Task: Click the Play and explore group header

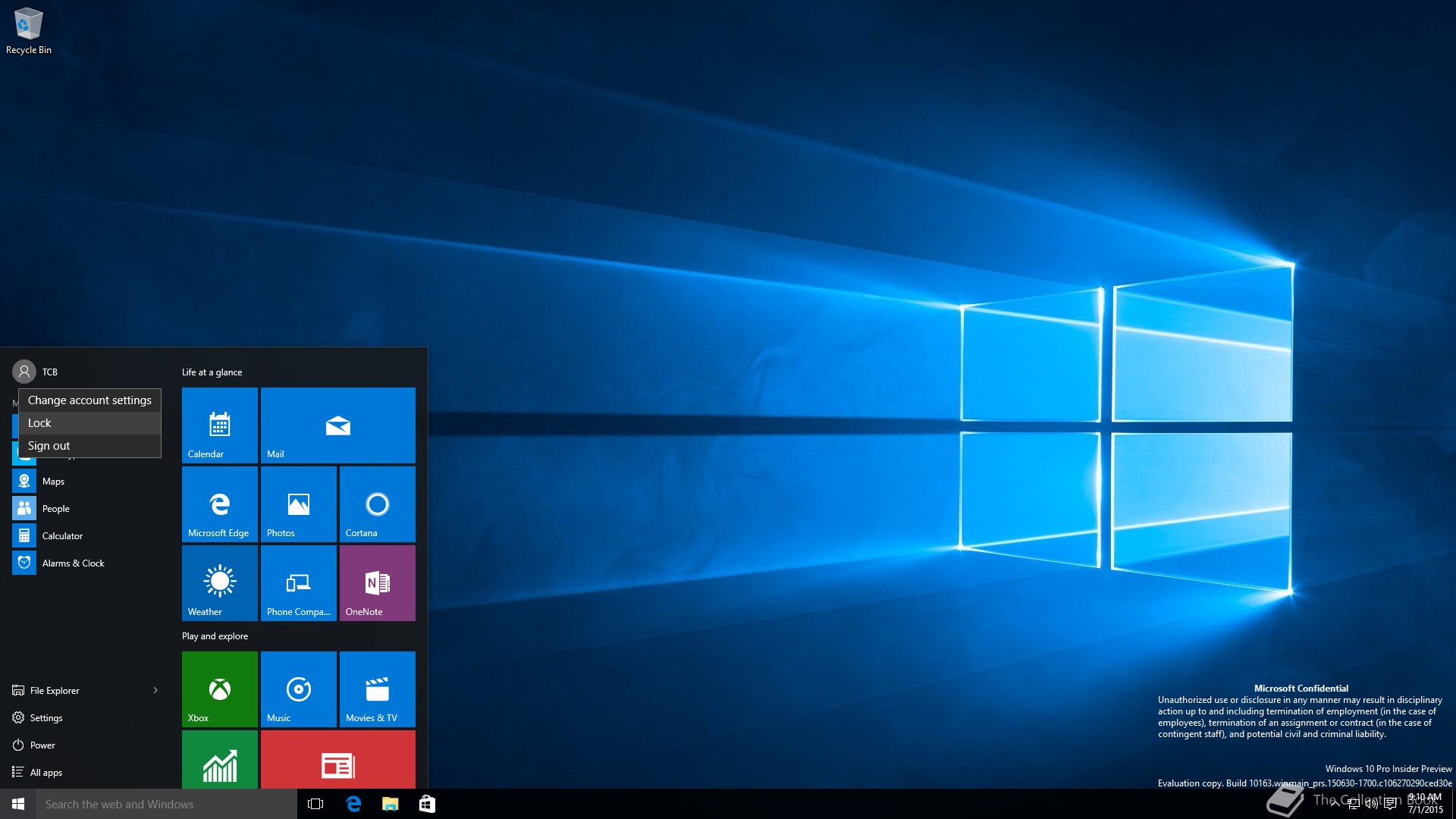Action: 215,636
